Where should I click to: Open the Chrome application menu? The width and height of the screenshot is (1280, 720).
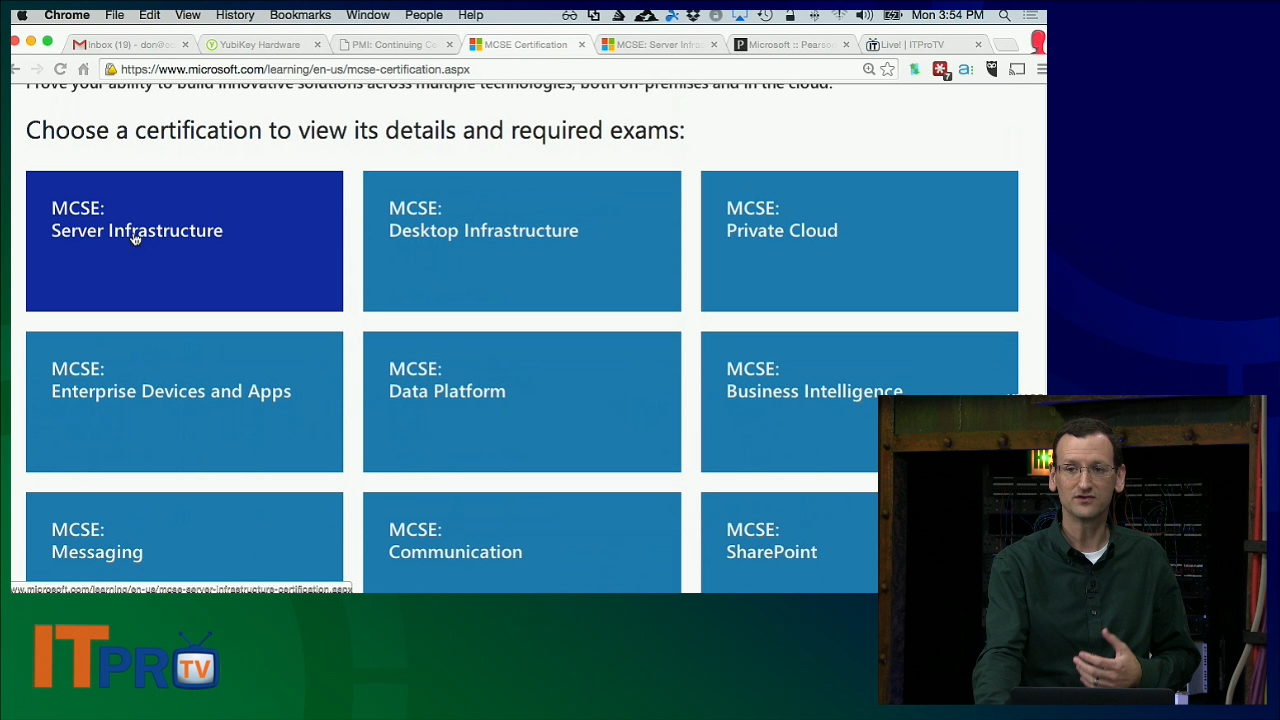coord(67,15)
